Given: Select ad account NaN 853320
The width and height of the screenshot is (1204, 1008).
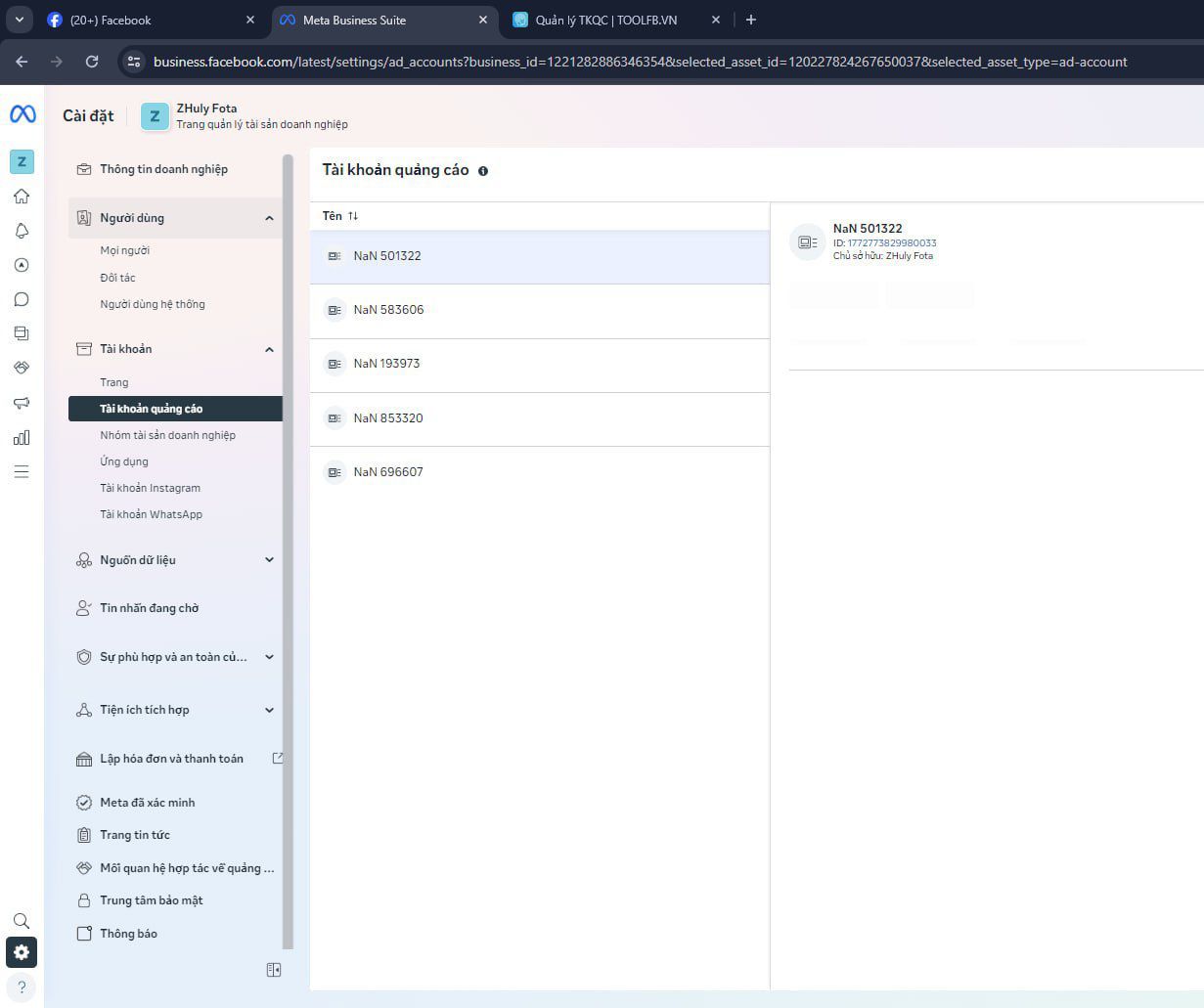Looking at the screenshot, I should coord(540,418).
